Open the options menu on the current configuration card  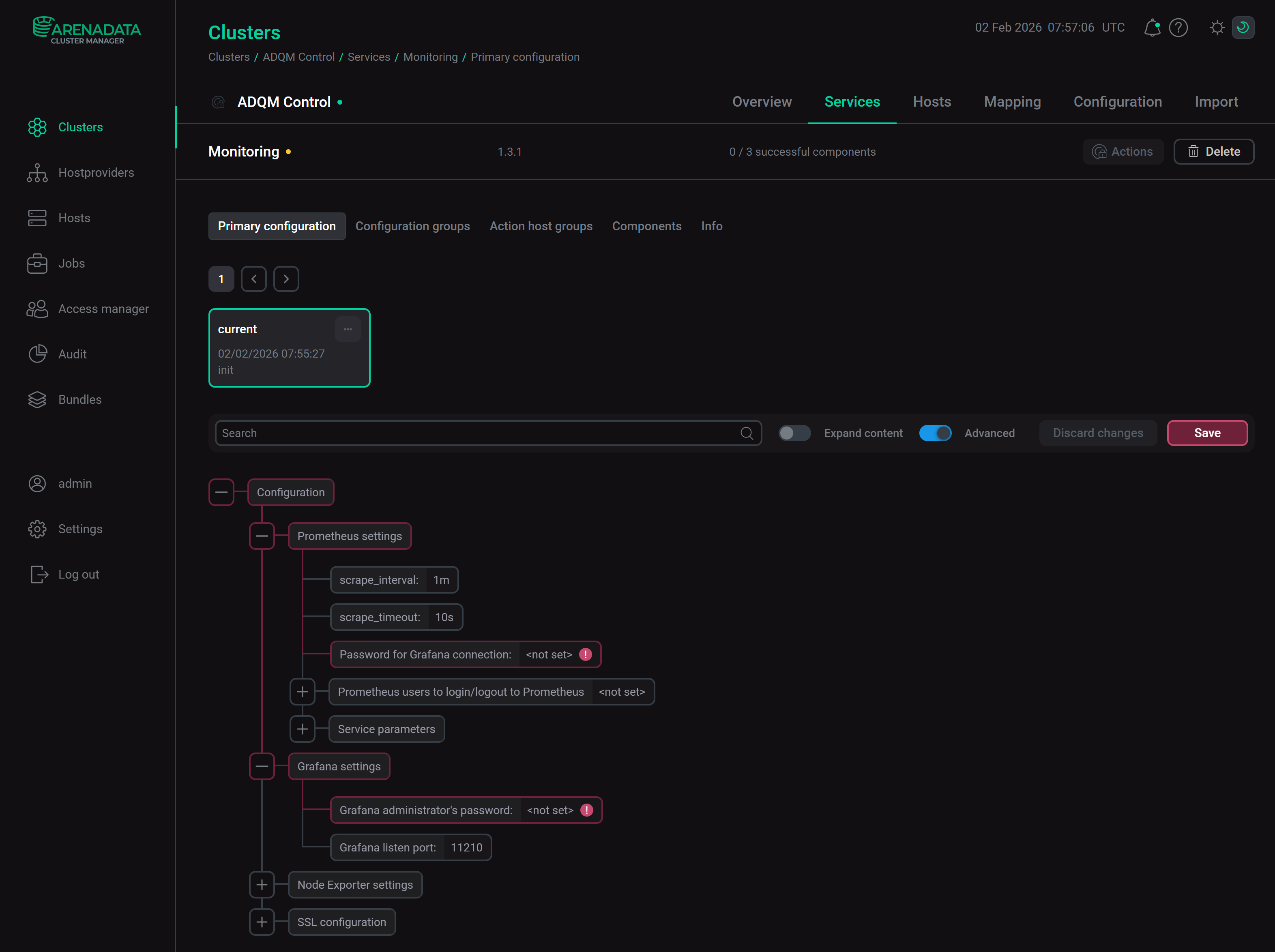tap(348, 328)
